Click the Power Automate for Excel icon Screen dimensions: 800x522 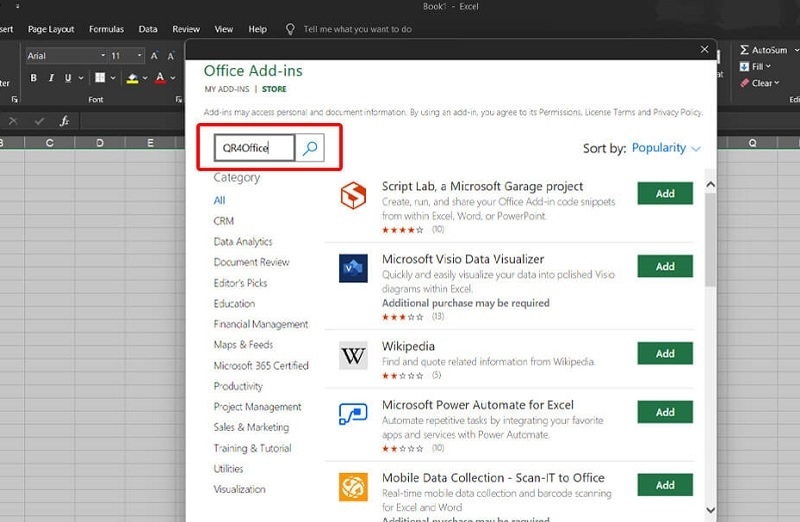(353, 414)
